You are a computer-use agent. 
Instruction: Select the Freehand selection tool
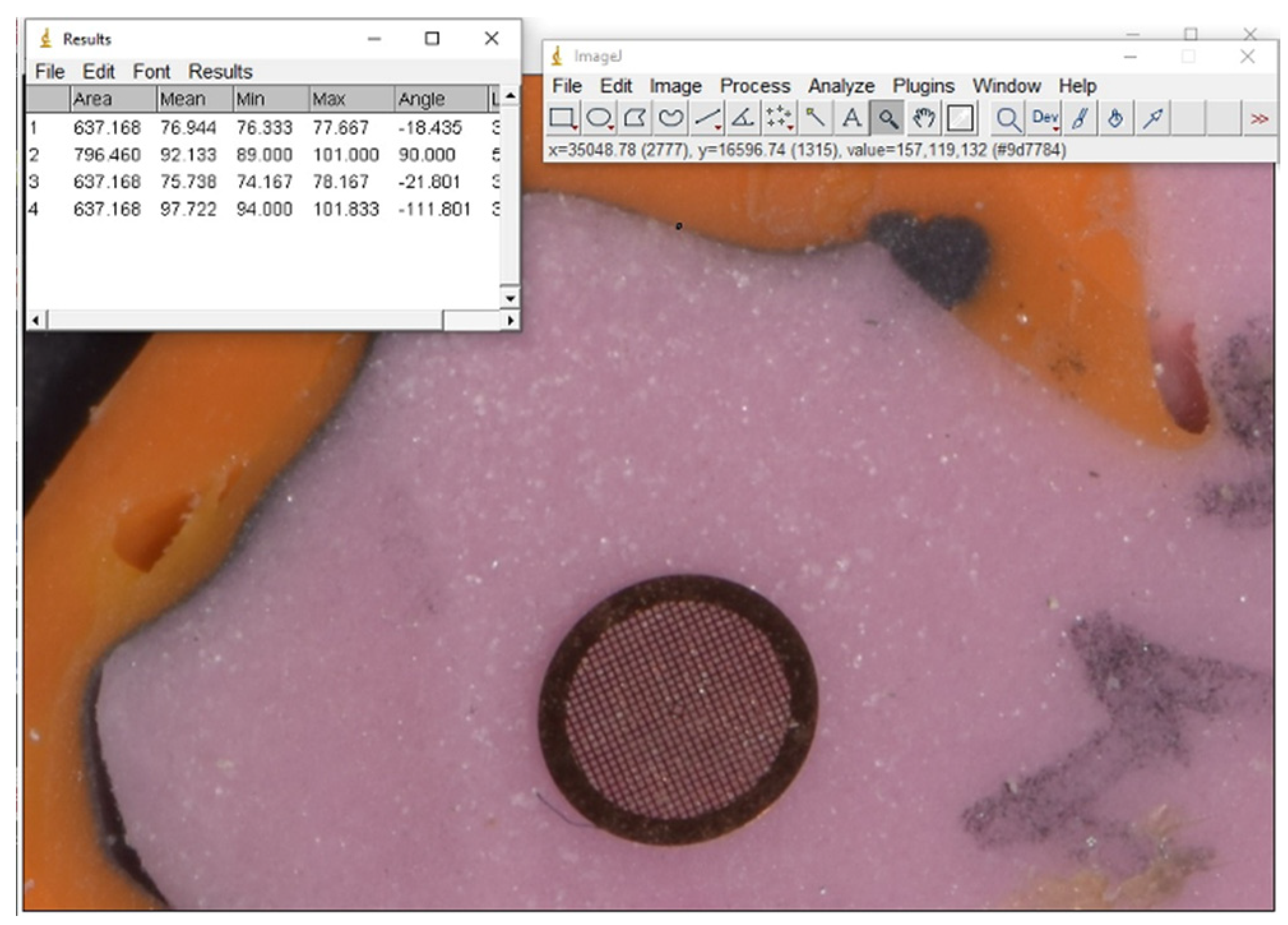click(x=671, y=119)
